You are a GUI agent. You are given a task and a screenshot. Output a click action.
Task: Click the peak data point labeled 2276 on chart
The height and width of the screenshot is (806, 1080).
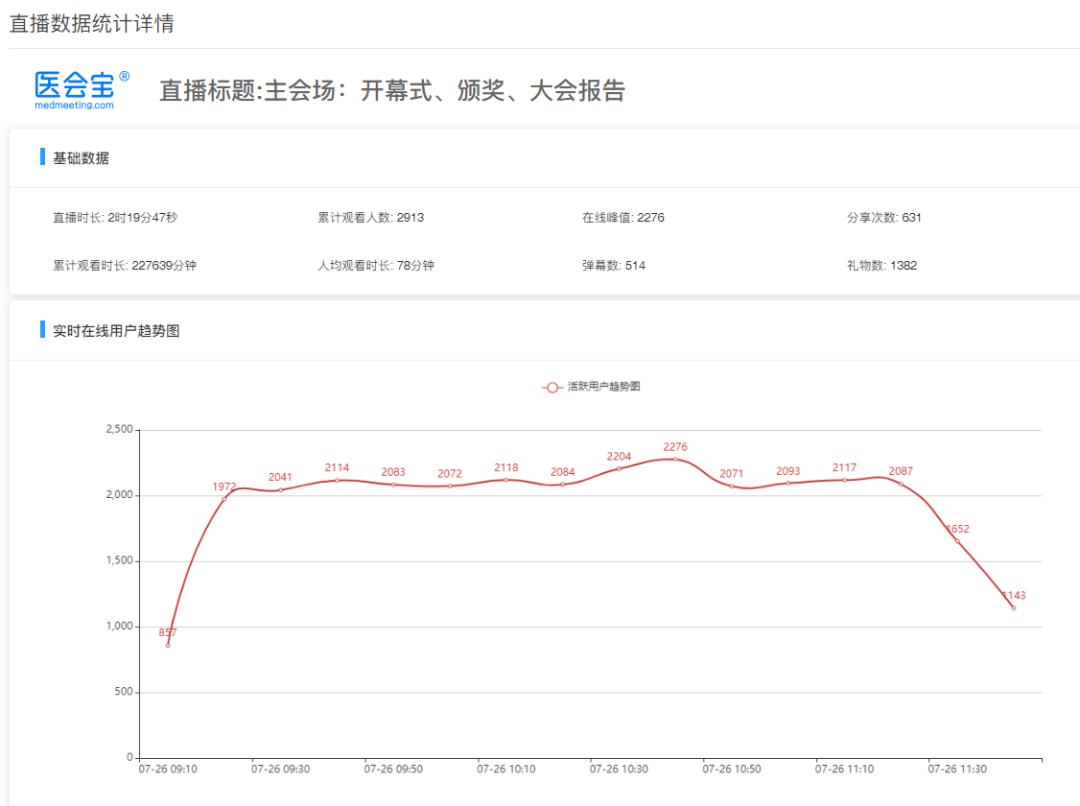point(675,459)
